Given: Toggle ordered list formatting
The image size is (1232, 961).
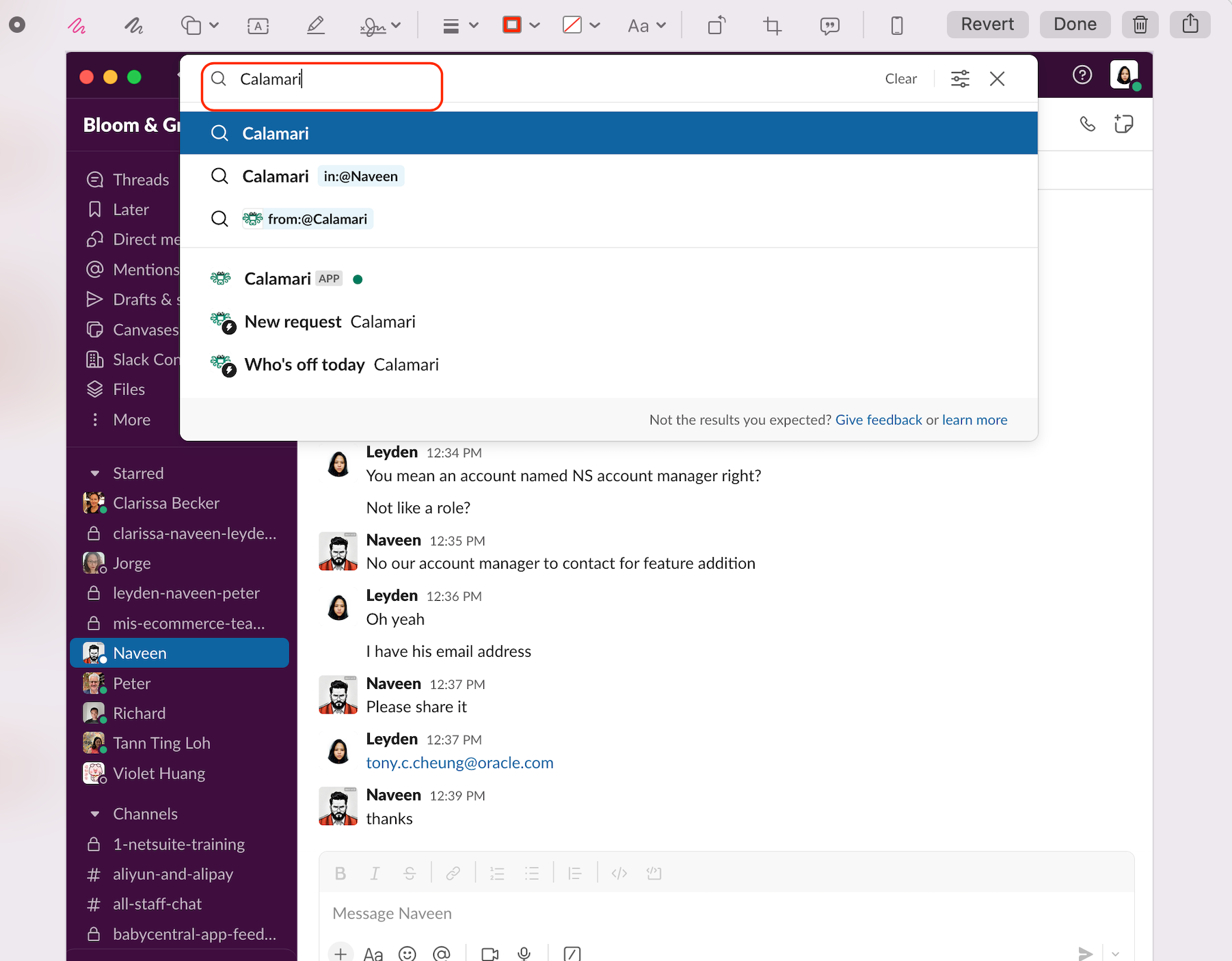Looking at the screenshot, I should click(x=497, y=873).
